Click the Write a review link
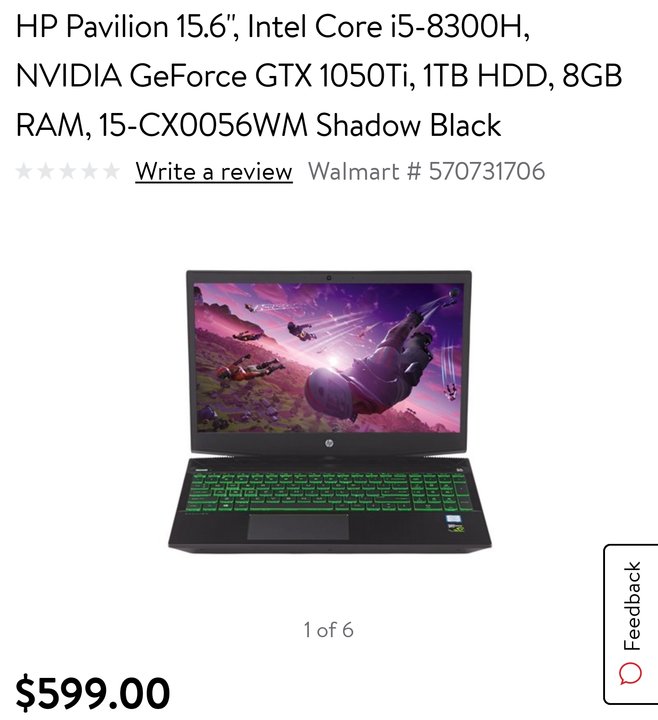Viewport: 658px width, 720px height. pos(214,172)
